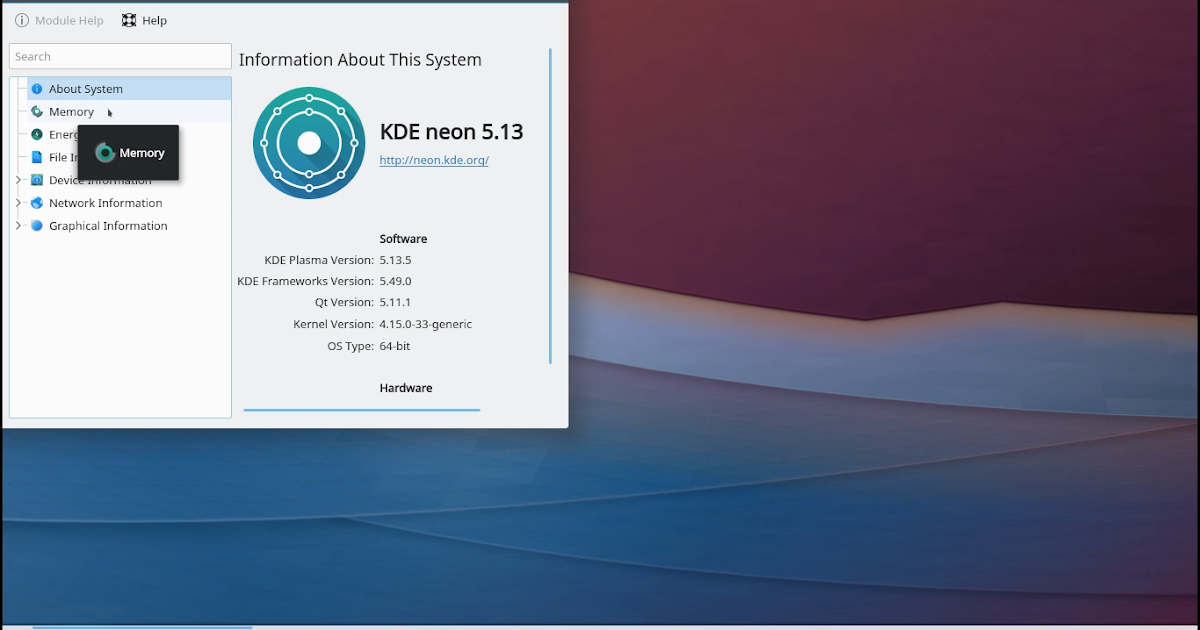1200x630 pixels.
Task: Click the Software section heading
Action: pos(403,239)
